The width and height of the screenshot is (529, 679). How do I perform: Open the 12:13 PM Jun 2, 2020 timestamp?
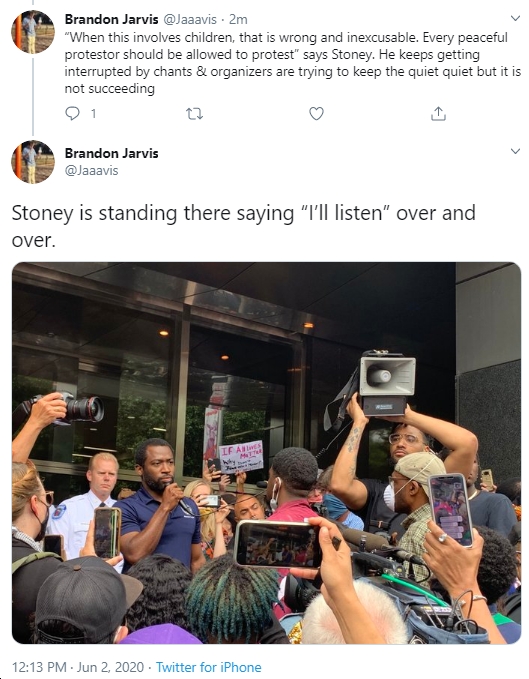pos(77,667)
